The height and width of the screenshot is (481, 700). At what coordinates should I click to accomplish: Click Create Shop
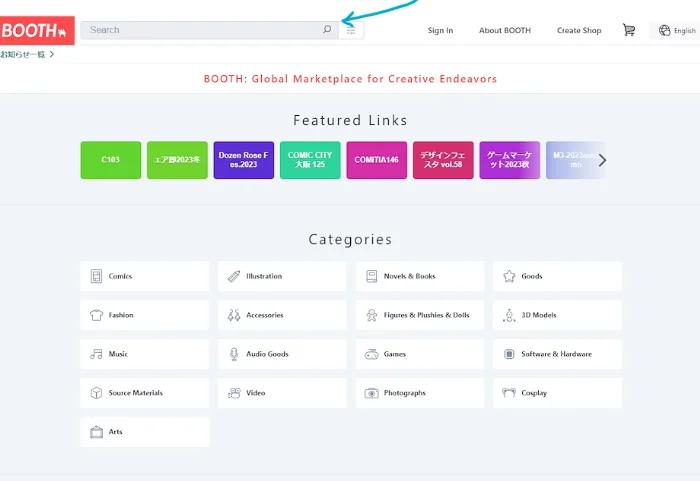[x=579, y=30]
